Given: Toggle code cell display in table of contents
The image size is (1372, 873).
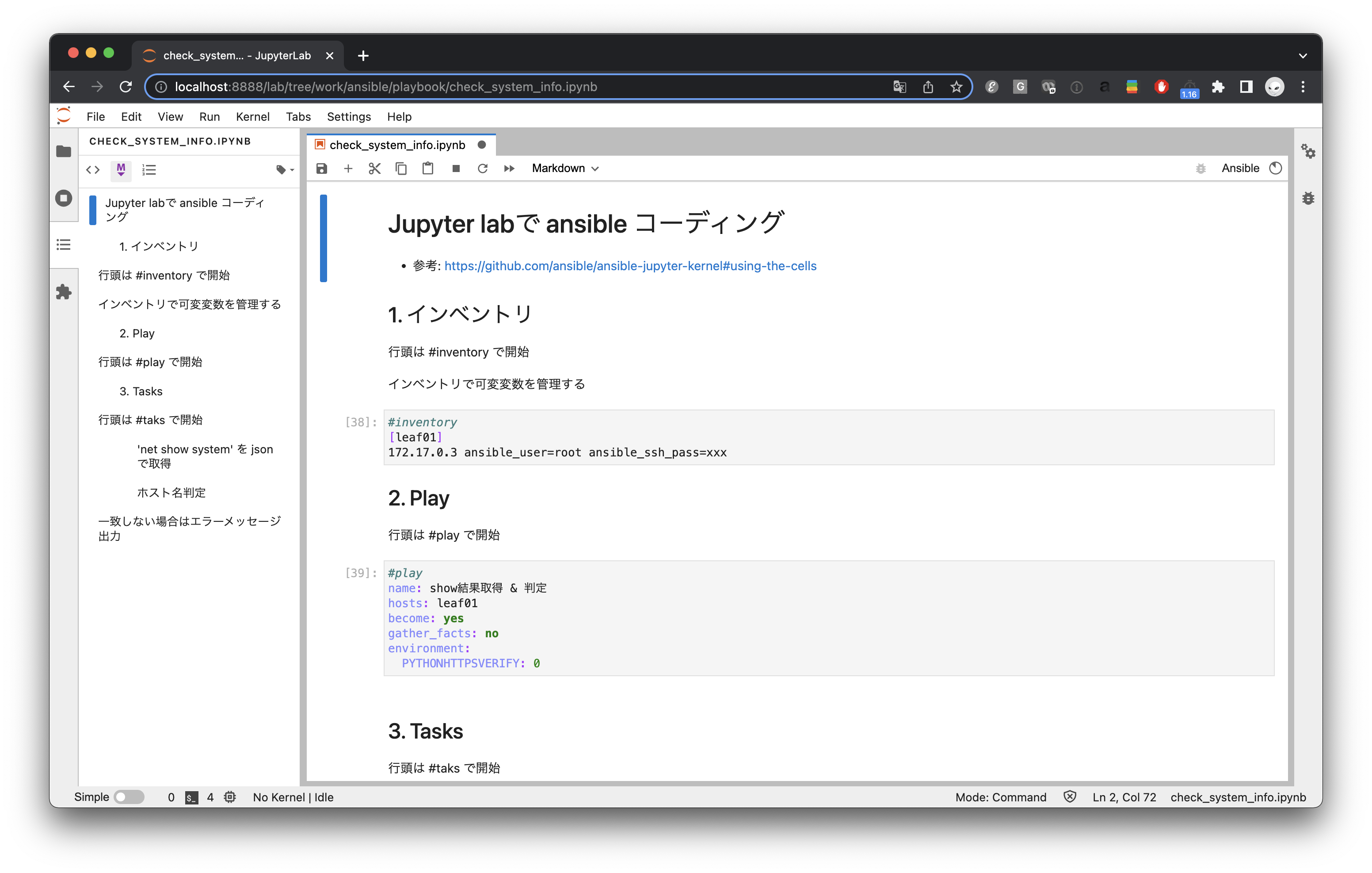Looking at the screenshot, I should tap(93, 169).
